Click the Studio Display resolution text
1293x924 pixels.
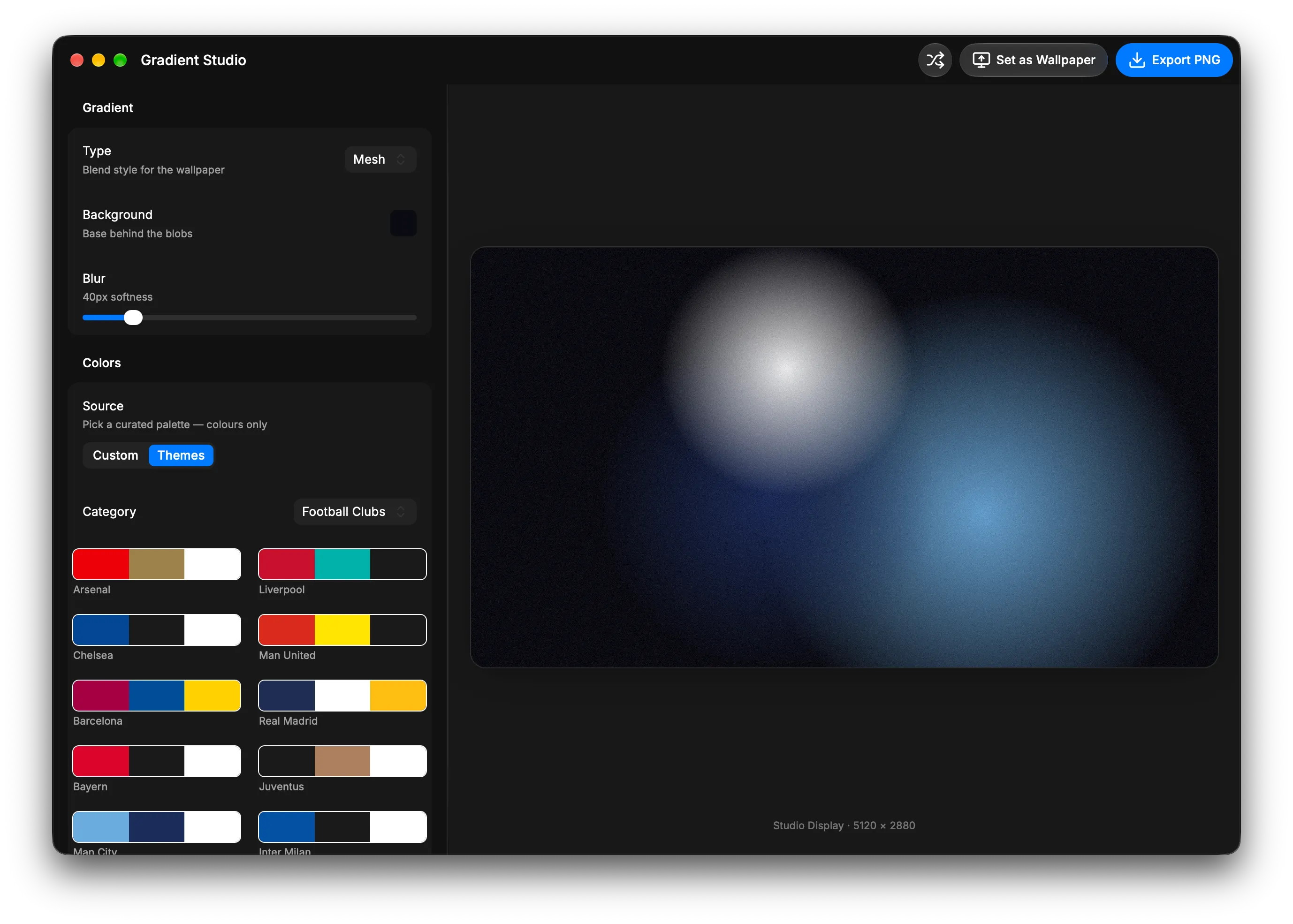tap(844, 825)
